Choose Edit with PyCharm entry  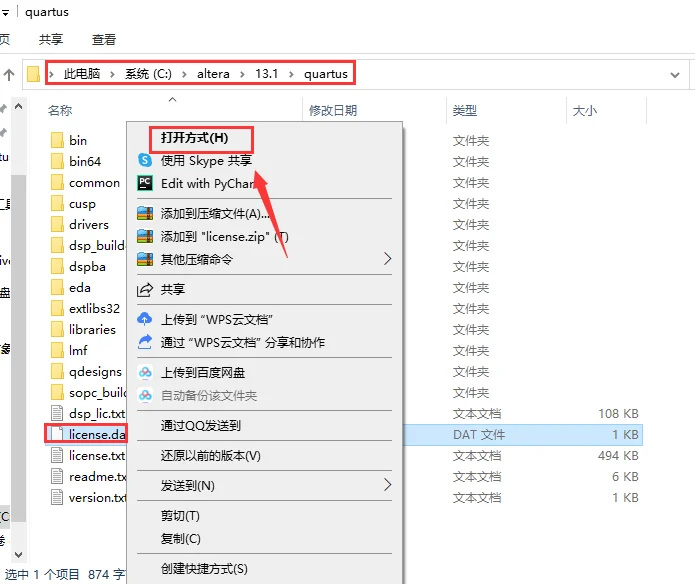pos(208,183)
